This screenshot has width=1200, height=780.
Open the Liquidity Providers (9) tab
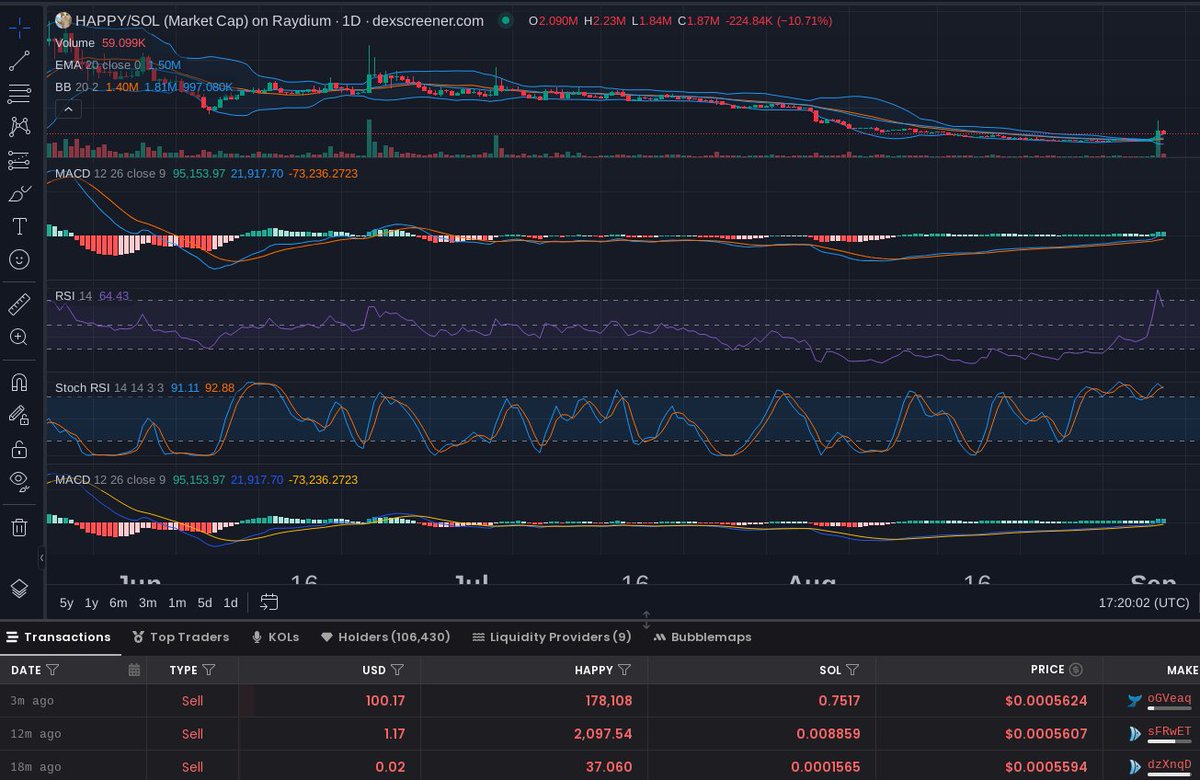(552, 637)
